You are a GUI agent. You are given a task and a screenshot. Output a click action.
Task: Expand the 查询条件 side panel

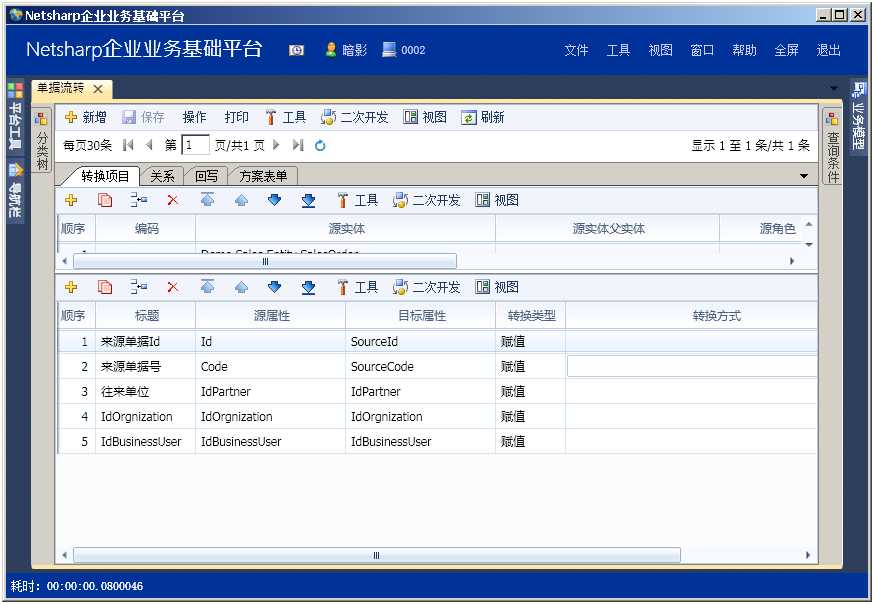[x=832, y=146]
